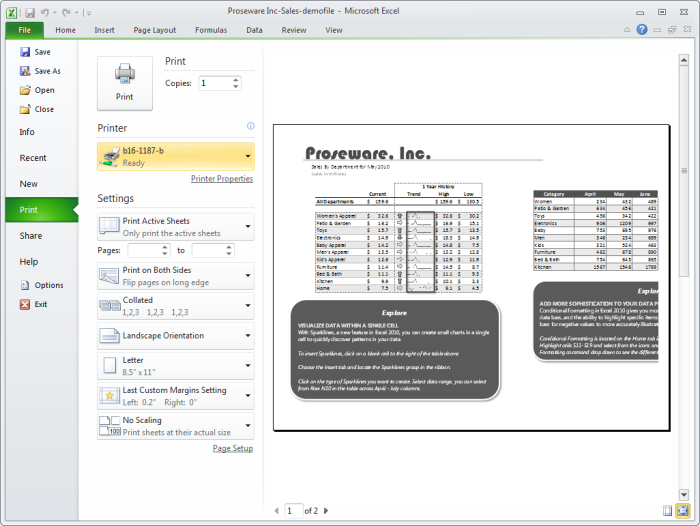The width and height of the screenshot is (700, 526).
Task: Switch to the Insert tab
Action: point(104,30)
